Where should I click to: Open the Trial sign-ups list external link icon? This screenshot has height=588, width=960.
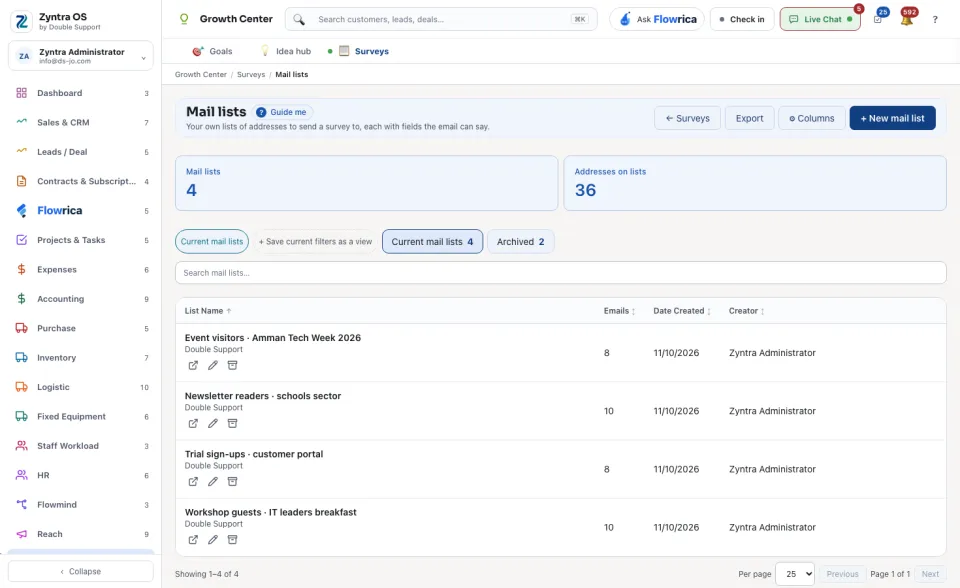(x=193, y=481)
